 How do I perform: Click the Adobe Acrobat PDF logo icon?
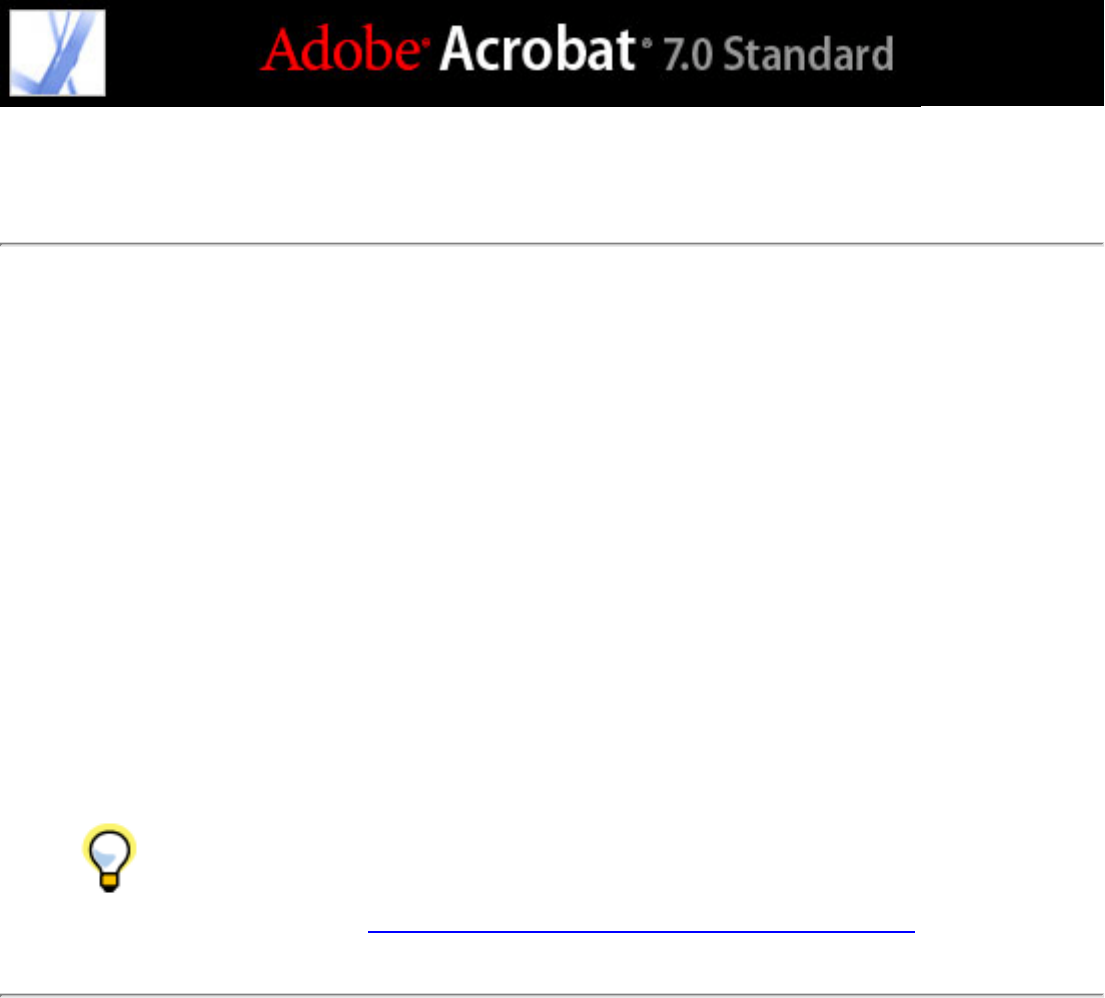coord(57,53)
